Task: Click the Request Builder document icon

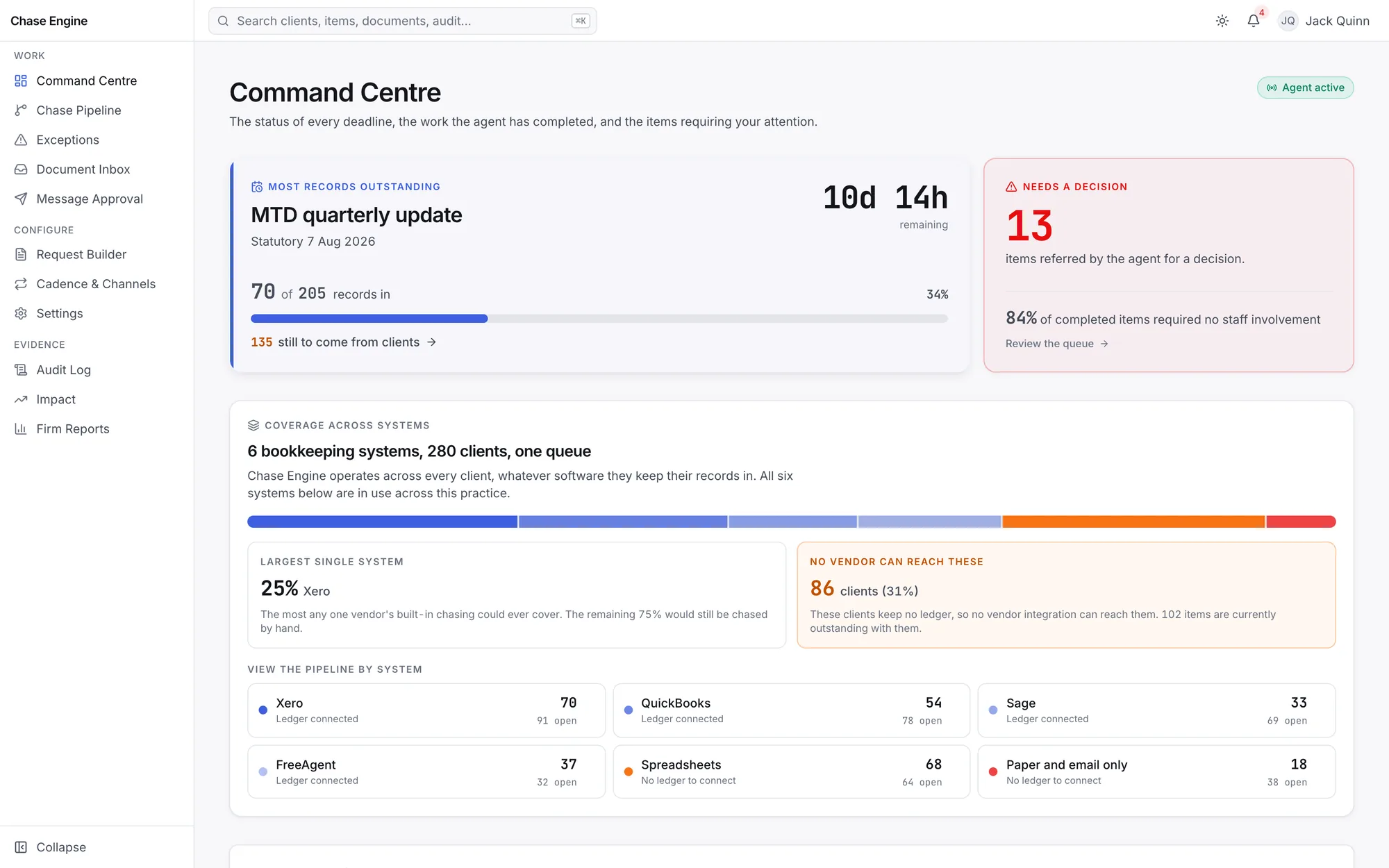Action: point(21,255)
